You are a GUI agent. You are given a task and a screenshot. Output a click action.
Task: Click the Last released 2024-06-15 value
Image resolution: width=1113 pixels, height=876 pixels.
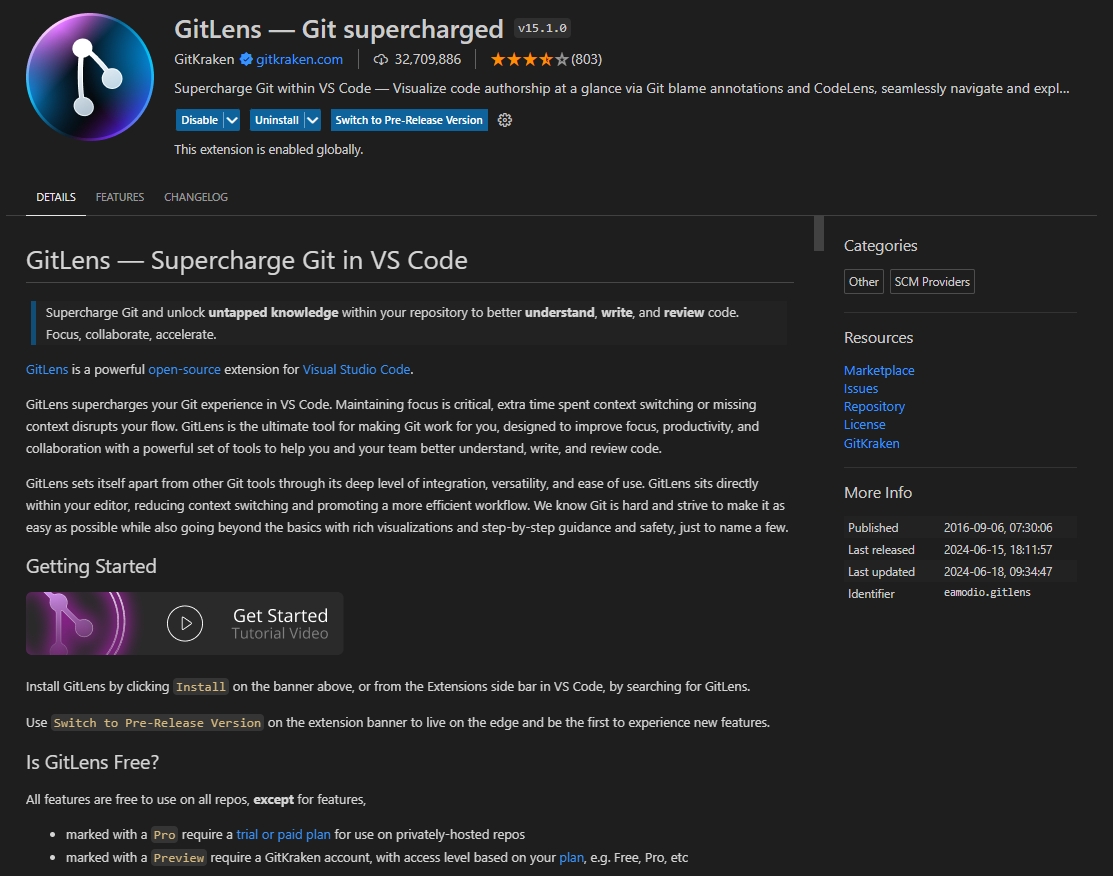[x=998, y=549]
